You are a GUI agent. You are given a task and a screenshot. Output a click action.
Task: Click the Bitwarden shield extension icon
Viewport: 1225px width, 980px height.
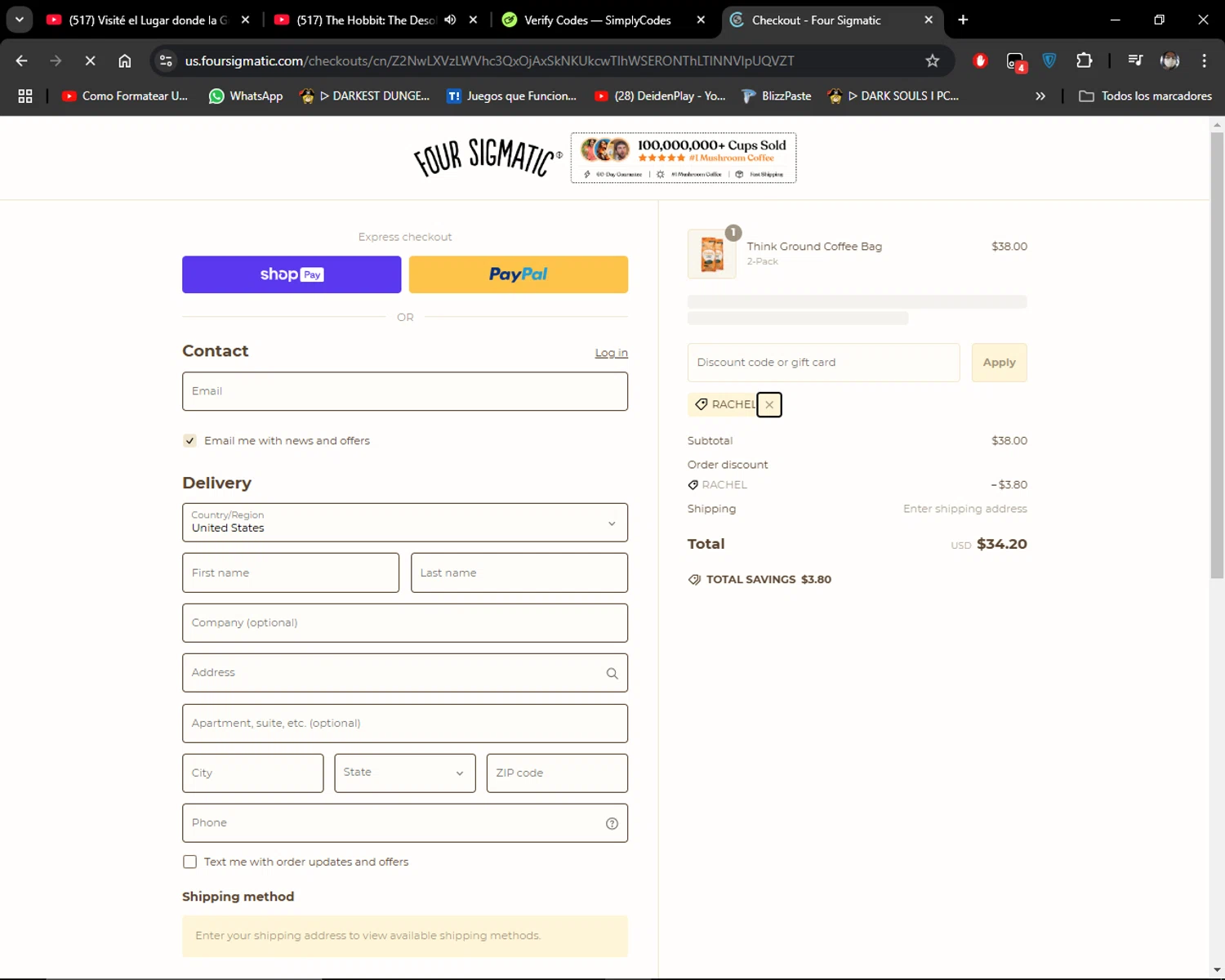tap(1049, 60)
